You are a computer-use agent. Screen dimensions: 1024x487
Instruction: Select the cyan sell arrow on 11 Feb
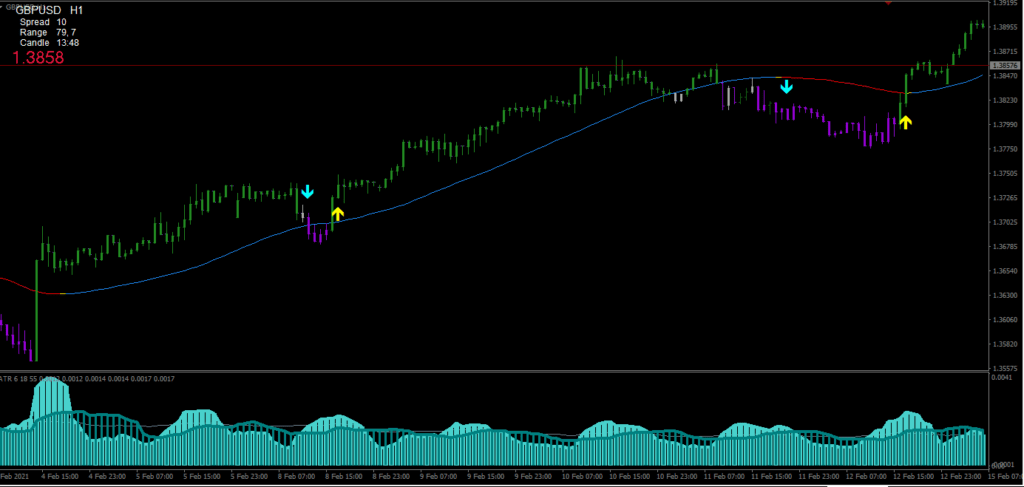(787, 87)
